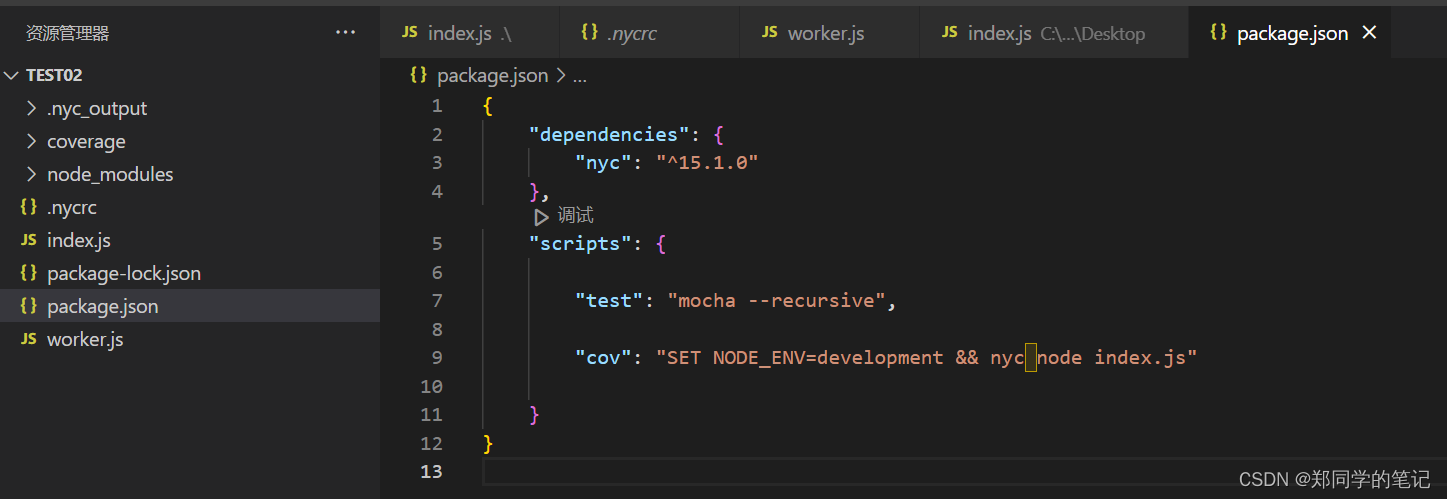Click the braces icon beside .nycrc in explorer
This screenshot has width=1447, height=499.
coord(29,207)
